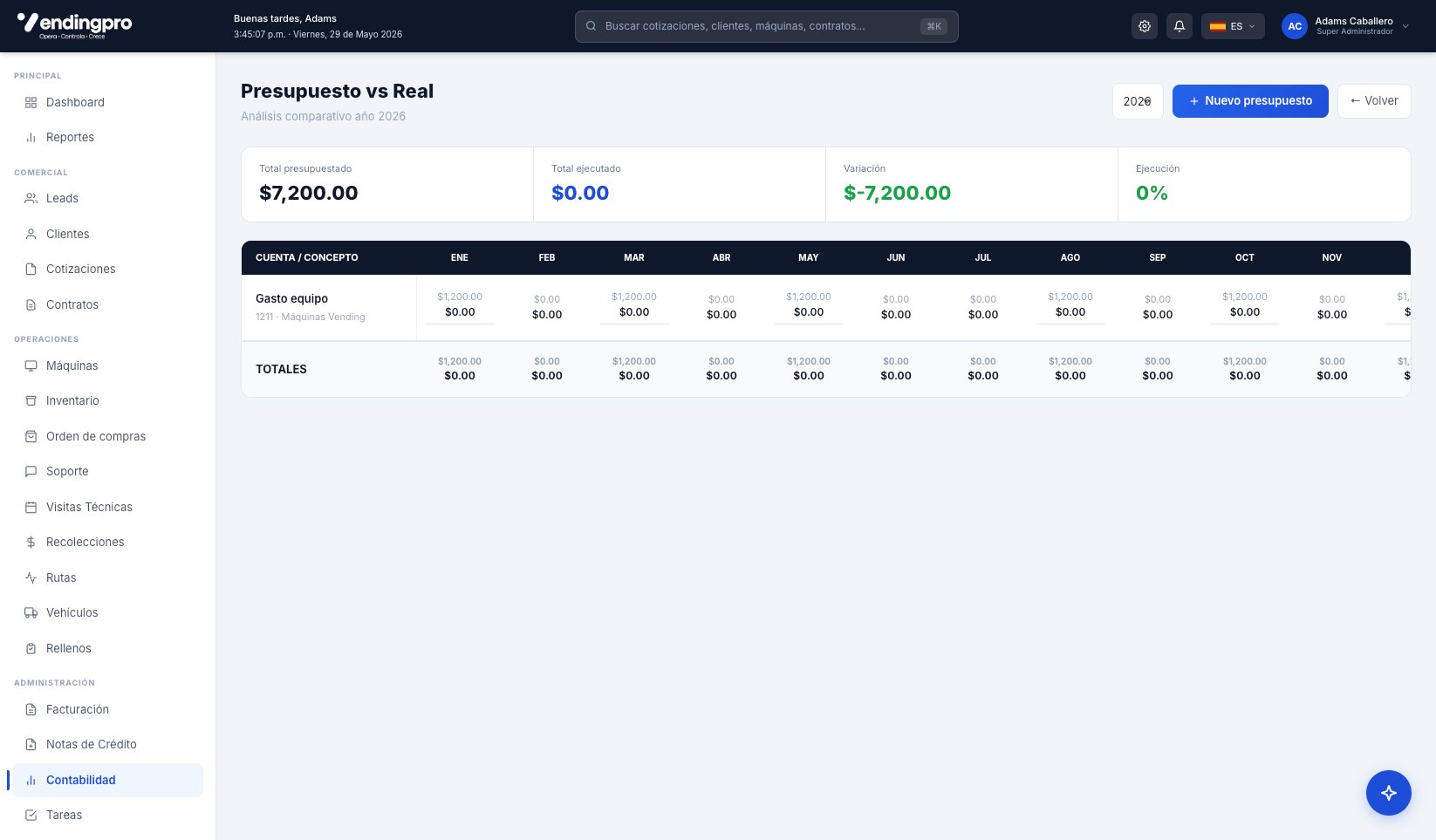The width and height of the screenshot is (1436, 840).
Task: Click the Recolecciones dollar sign icon
Action: (x=31, y=542)
